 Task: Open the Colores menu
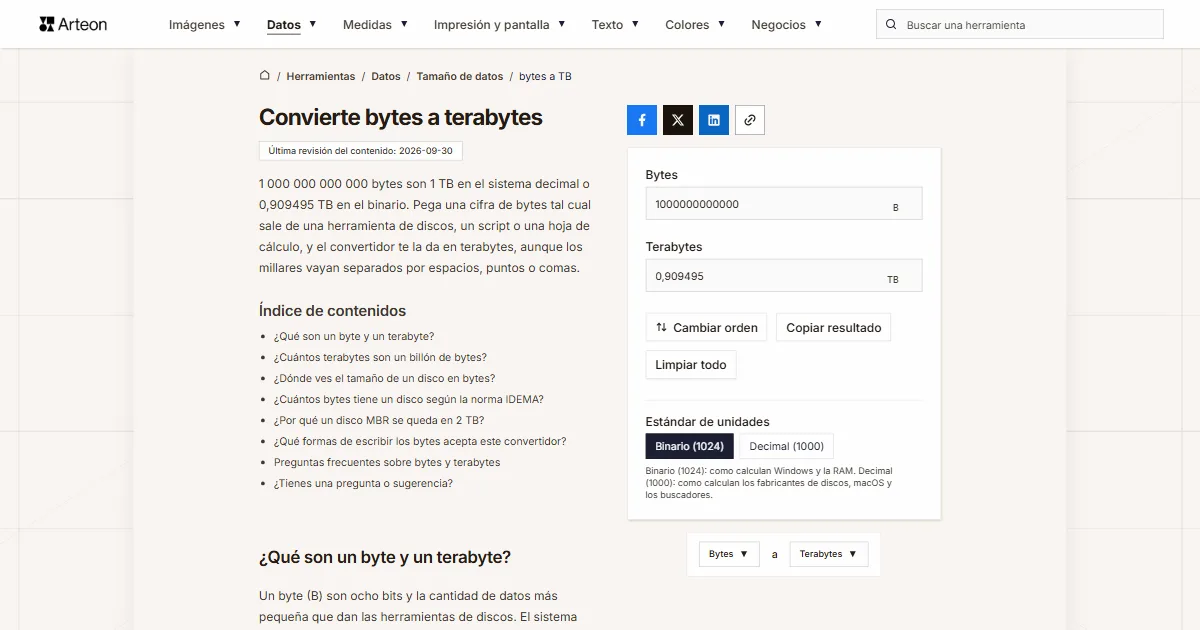(x=695, y=25)
